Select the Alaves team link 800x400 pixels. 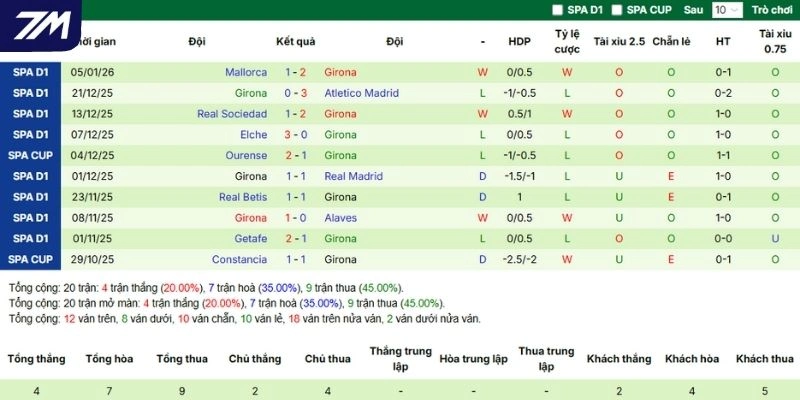coord(340,218)
